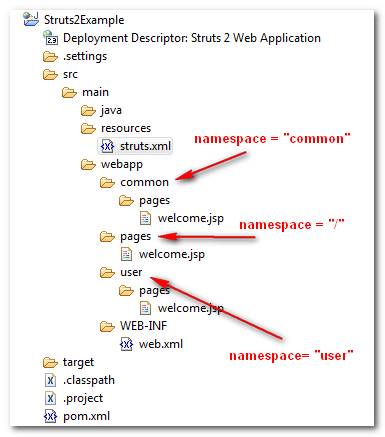Image resolution: width=385 pixels, height=437 pixels.
Task: Click the Deployment Descriptor icon
Action: click(51, 38)
